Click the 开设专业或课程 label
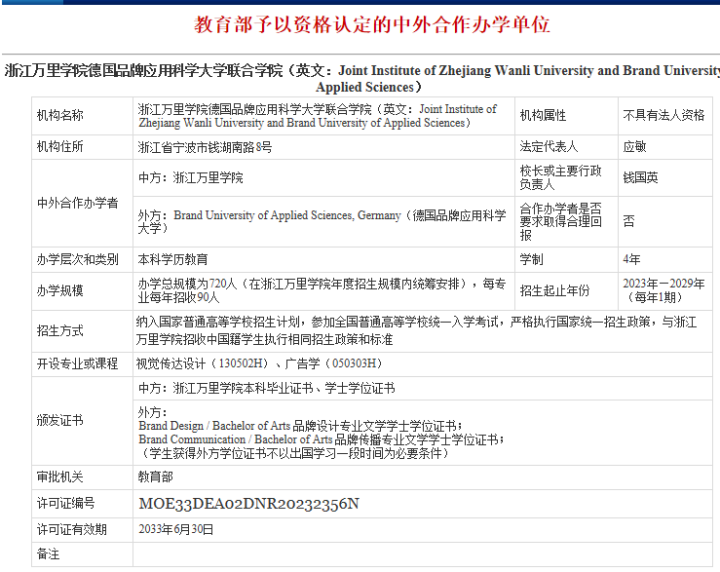Viewport: 720px width, 572px height. [78, 364]
